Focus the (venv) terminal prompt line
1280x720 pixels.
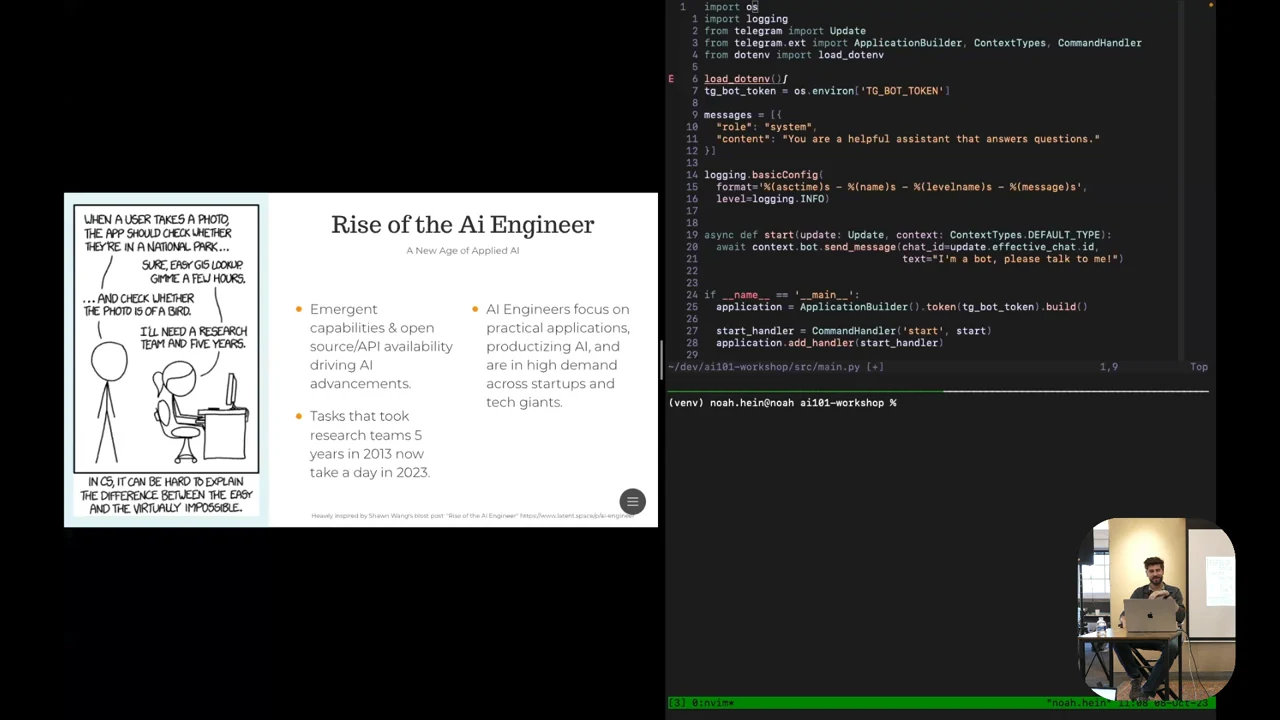pyautogui.click(x=783, y=403)
